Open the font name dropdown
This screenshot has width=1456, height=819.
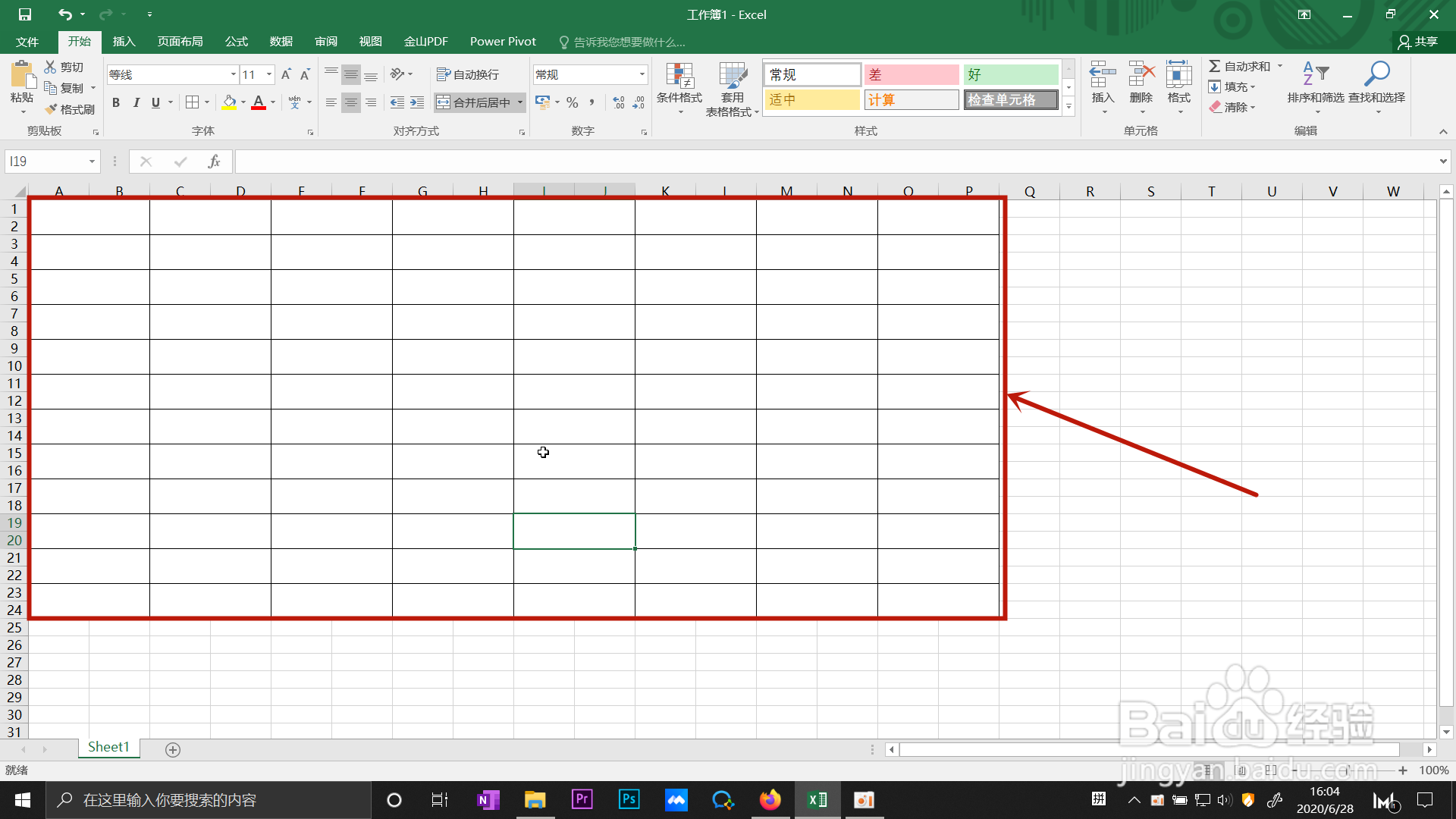233,74
